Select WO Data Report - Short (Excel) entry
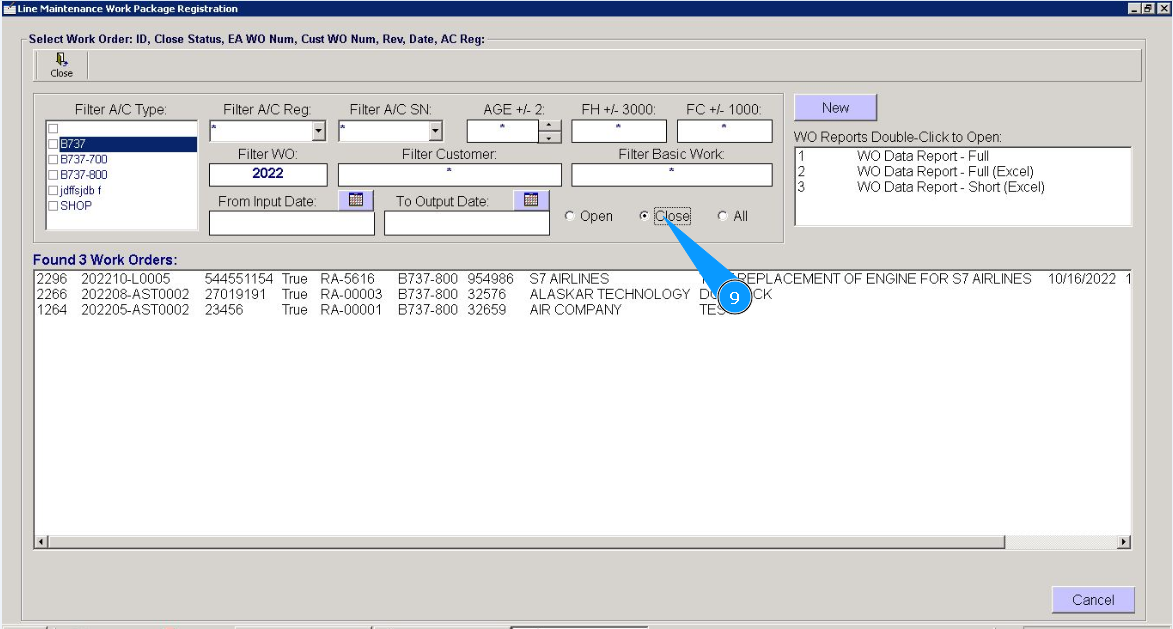Viewport: 1173px width, 629px height. pyautogui.click(x=963, y=187)
